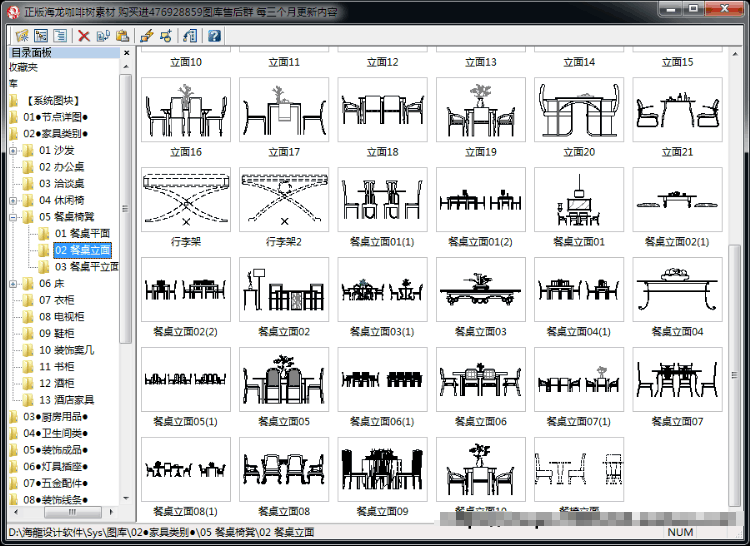Toggle the directory tree panel icon

[x=41, y=35]
